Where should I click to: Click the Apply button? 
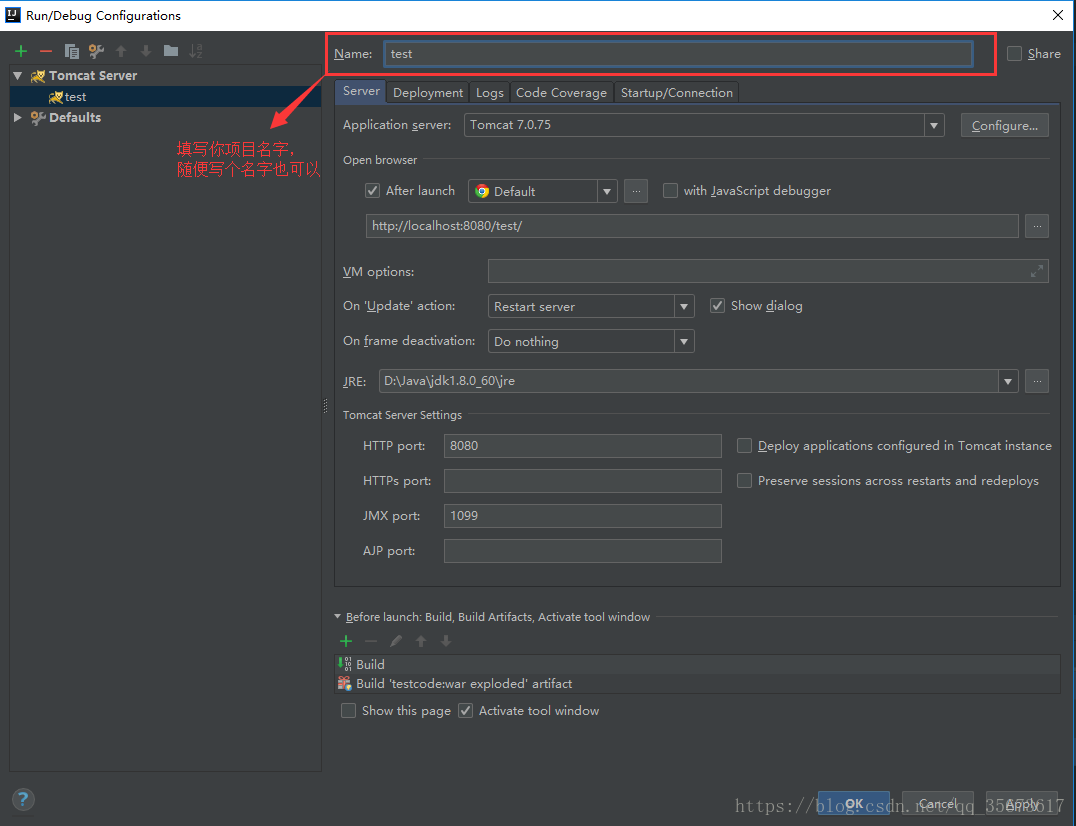click(x=1022, y=803)
